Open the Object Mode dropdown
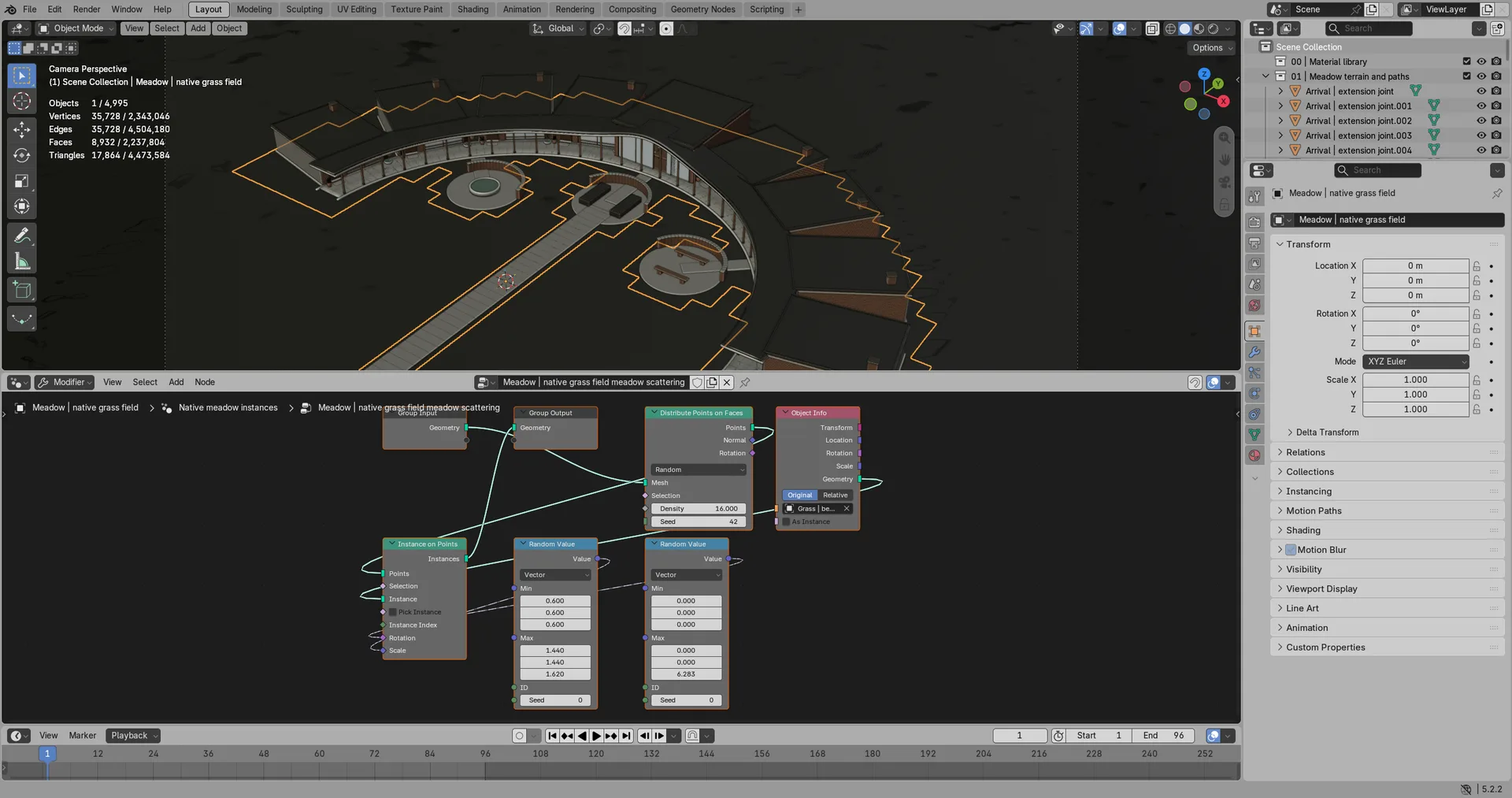 (76, 28)
